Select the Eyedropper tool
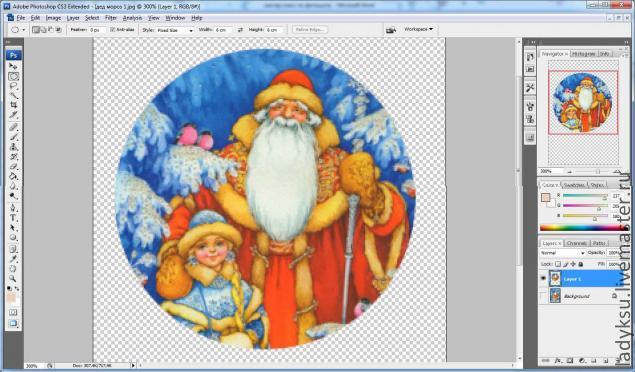 click(13, 259)
